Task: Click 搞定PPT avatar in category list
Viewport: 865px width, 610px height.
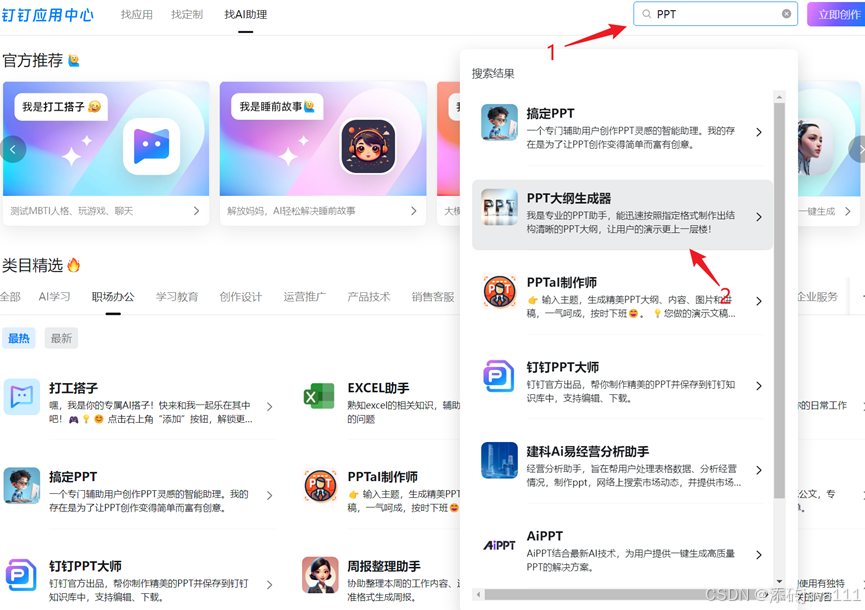Action: click(22, 486)
